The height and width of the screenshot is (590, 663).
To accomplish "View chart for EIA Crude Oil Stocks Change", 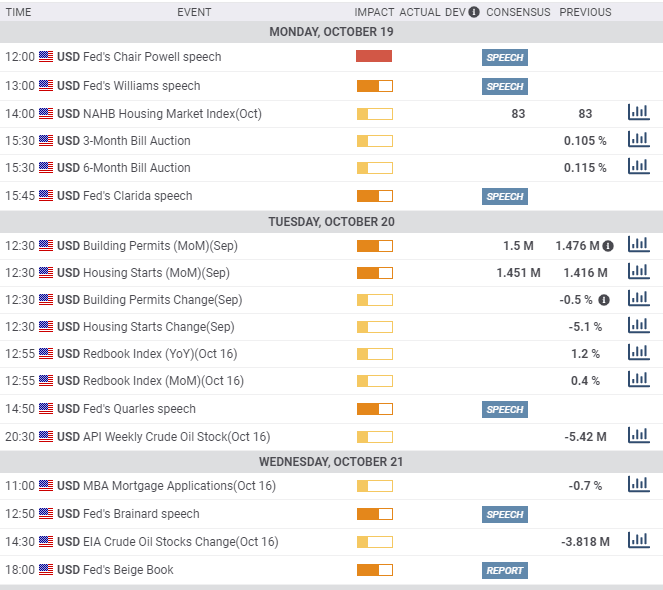I will click(x=638, y=541).
